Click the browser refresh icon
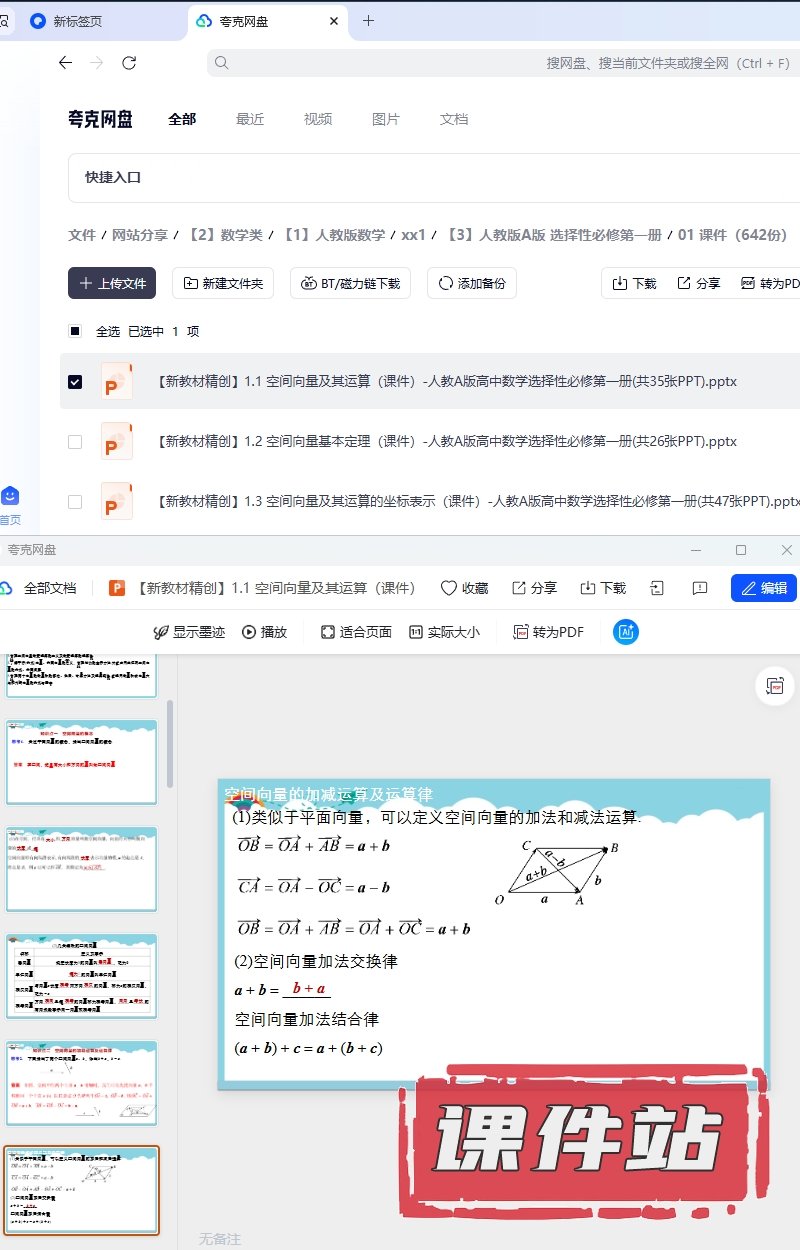Image resolution: width=800 pixels, height=1250 pixels. (x=129, y=63)
